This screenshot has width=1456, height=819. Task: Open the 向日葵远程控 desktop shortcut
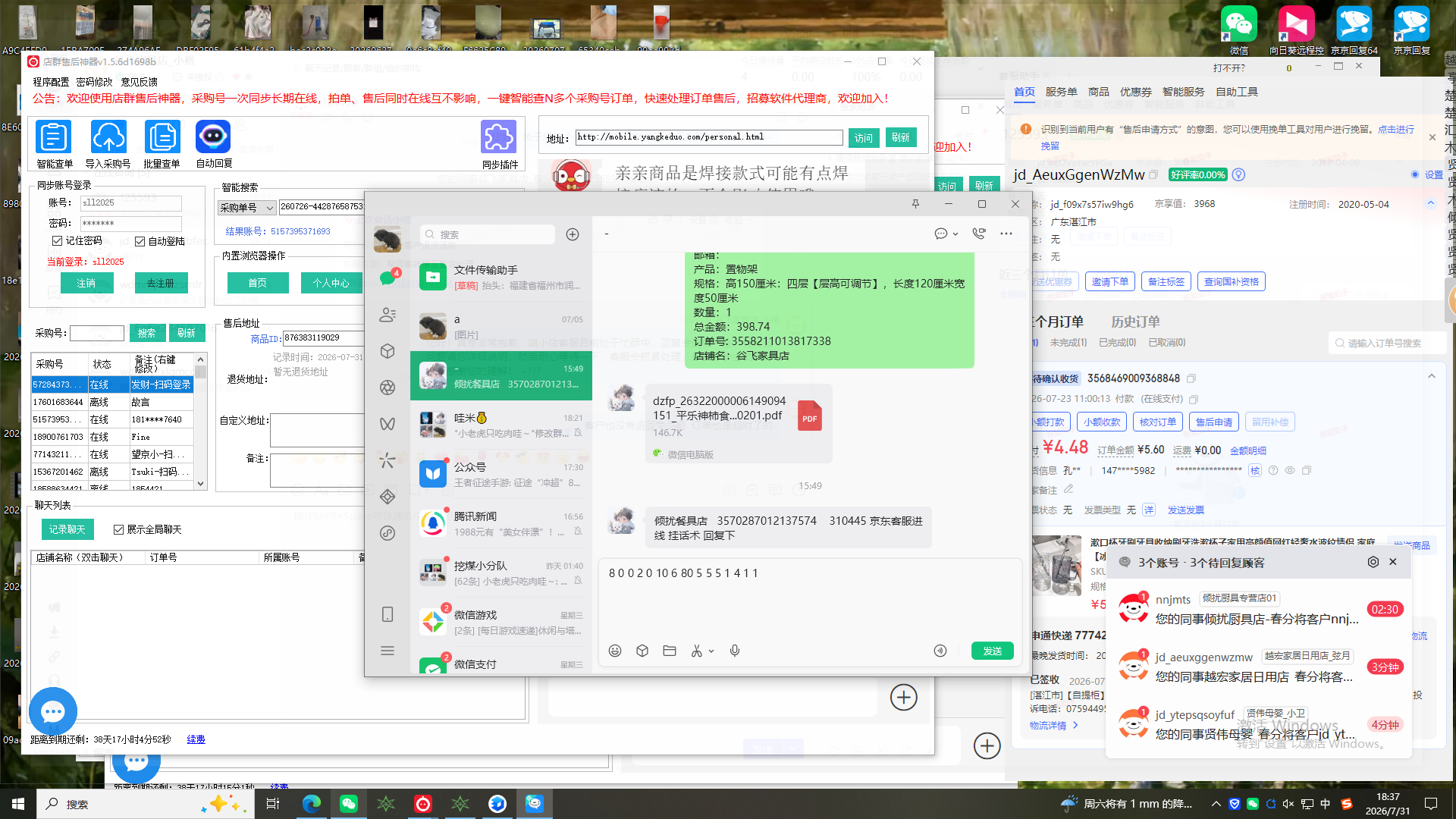point(1296,30)
